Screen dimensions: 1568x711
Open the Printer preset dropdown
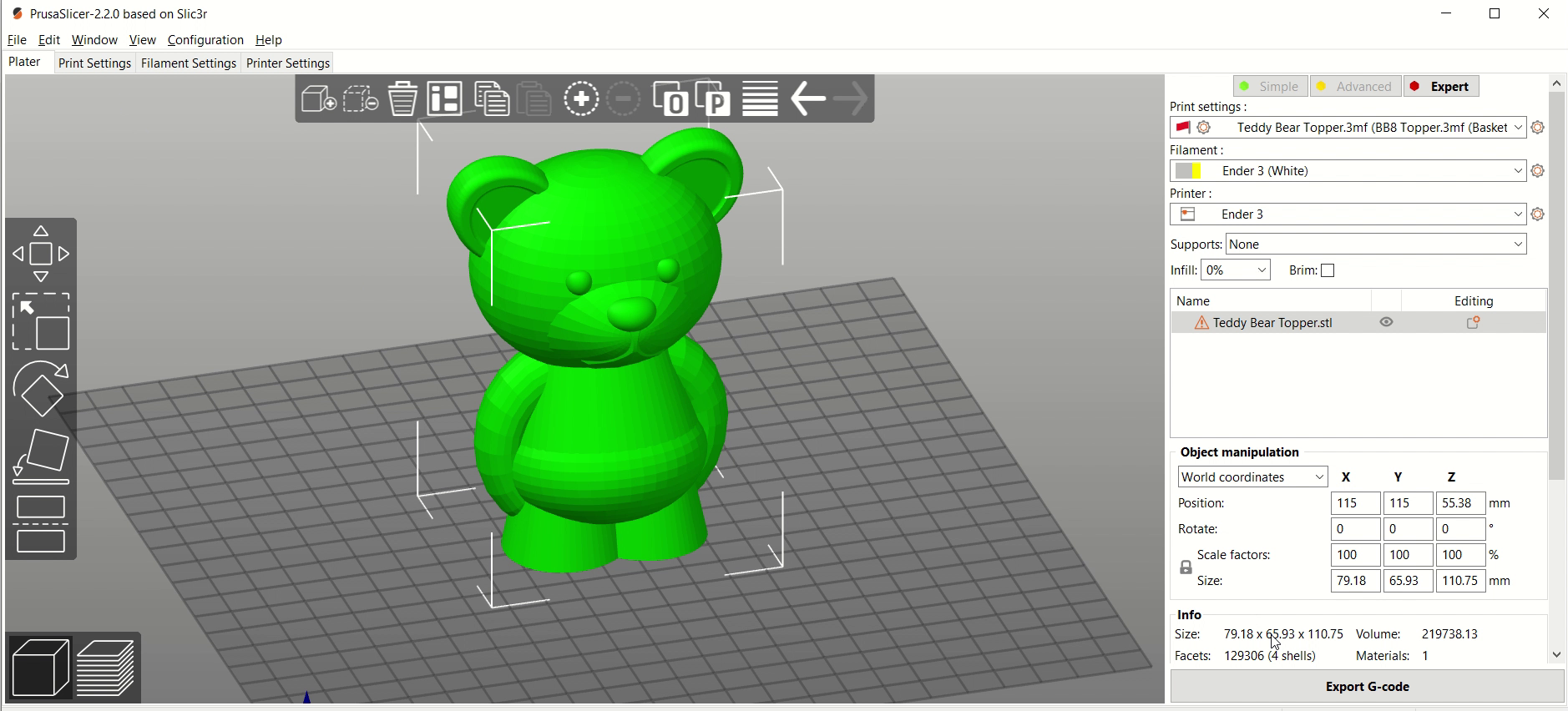[1348, 214]
